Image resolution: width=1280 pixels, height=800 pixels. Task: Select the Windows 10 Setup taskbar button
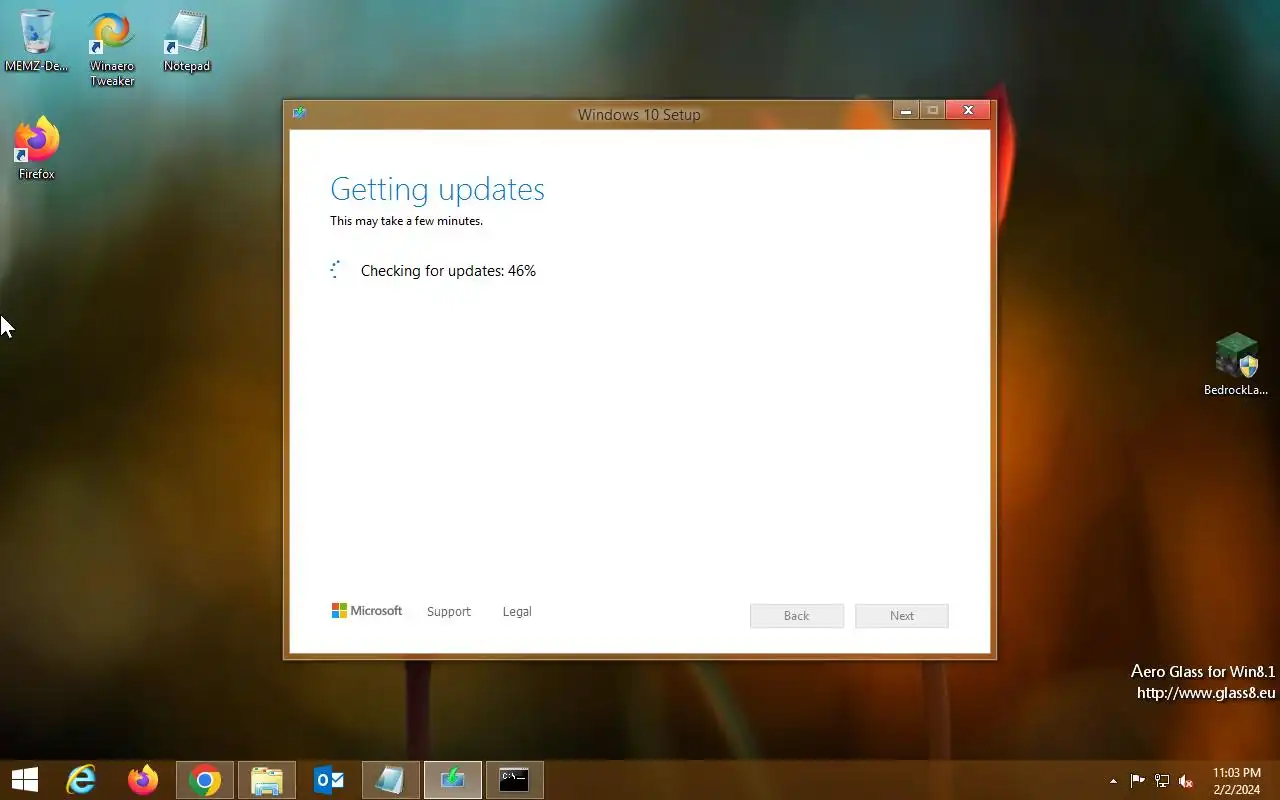click(453, 780)
